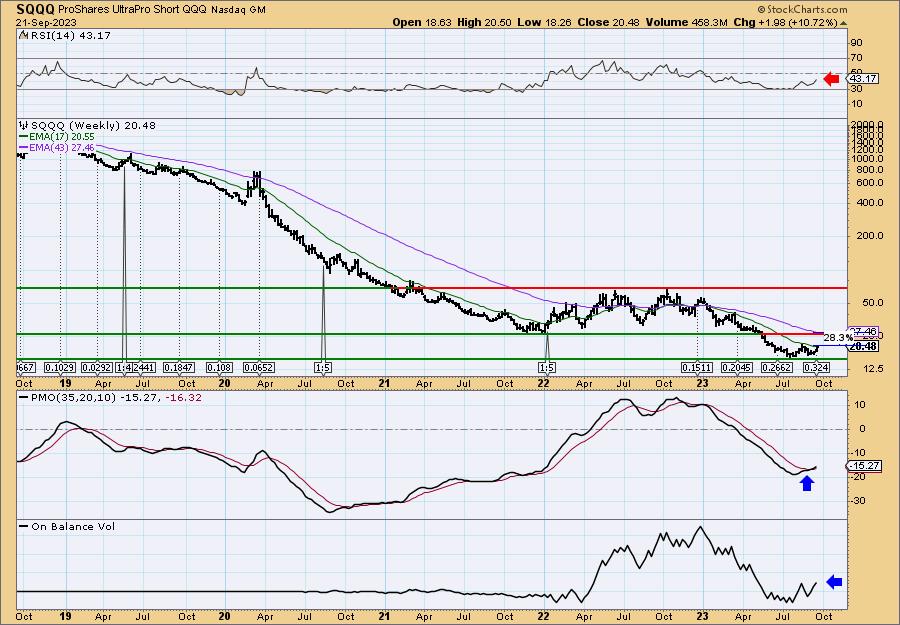
Task: Click the 27.46 EMA price tag
Action: click(x=863, y=332)
